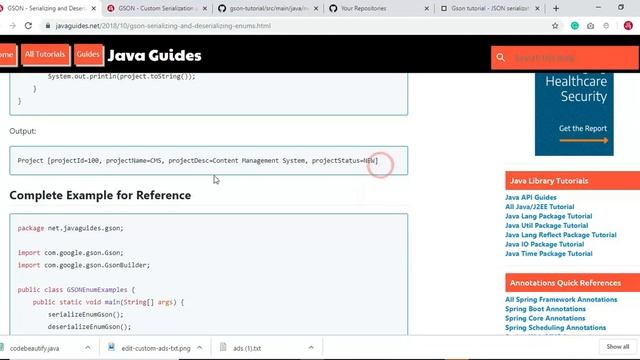640x360 pixels.
Task: Open the All Tutorials menu button
Action: [x=45, y=54]
